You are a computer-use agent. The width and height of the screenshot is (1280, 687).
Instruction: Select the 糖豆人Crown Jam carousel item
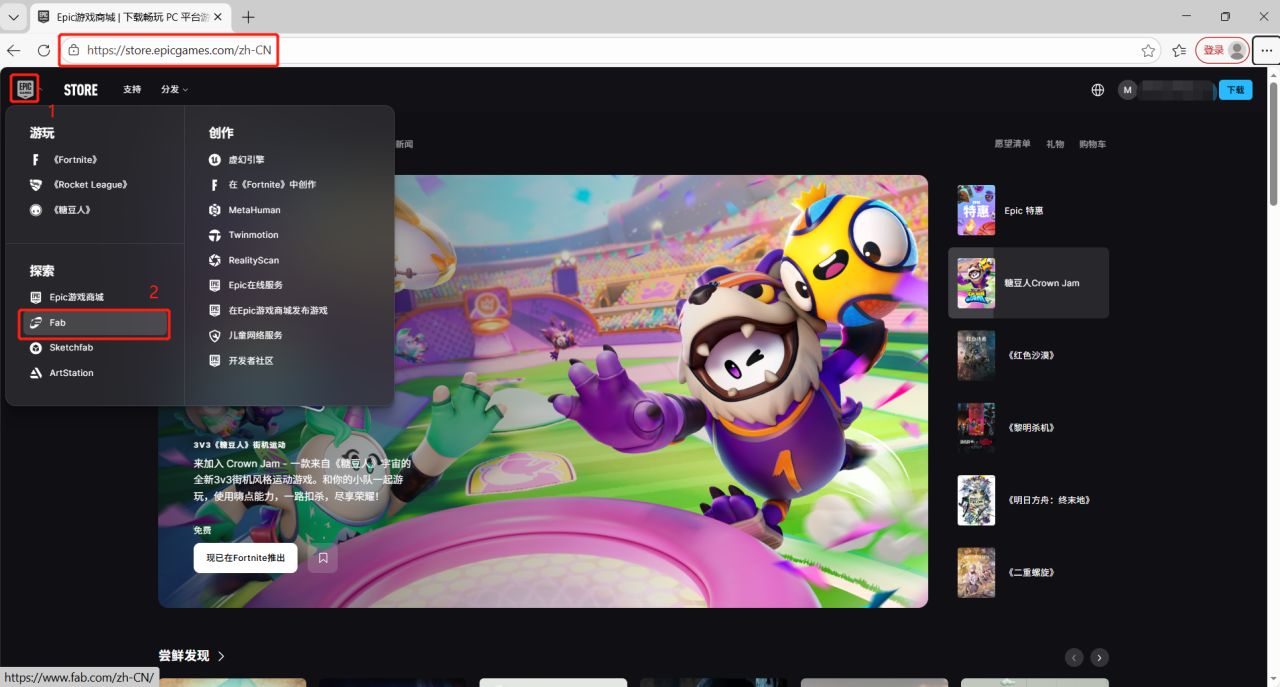(x=1028, y=283)
